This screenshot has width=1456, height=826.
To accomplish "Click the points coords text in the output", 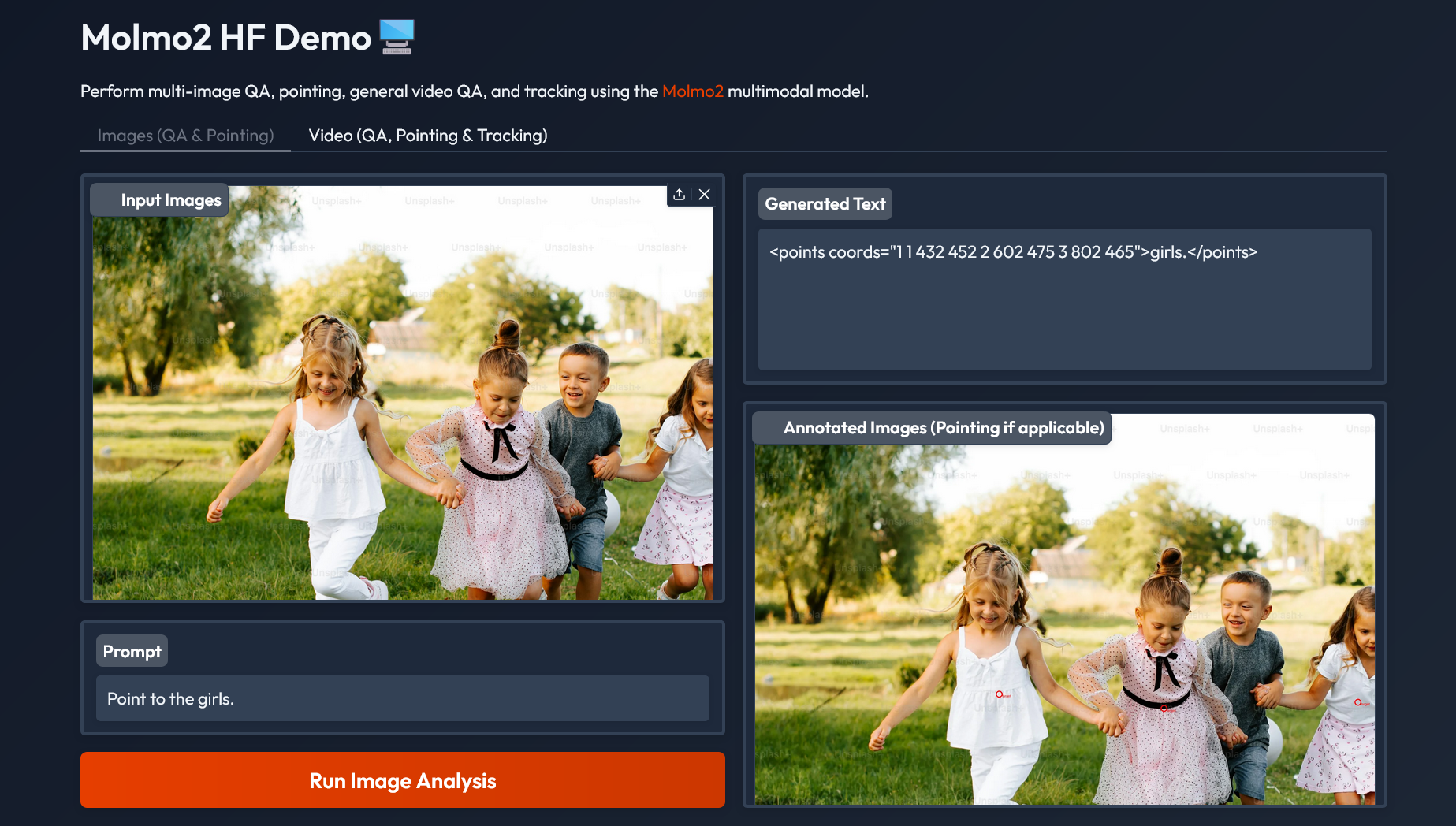I will (x=1013, y=252).
